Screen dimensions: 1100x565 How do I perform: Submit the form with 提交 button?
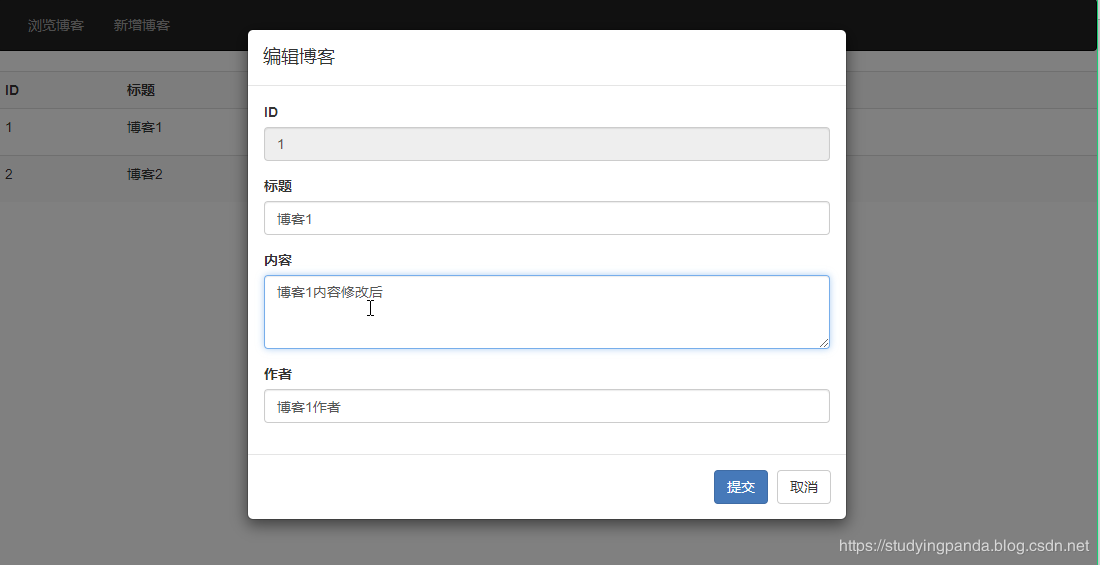pos(740,487)
